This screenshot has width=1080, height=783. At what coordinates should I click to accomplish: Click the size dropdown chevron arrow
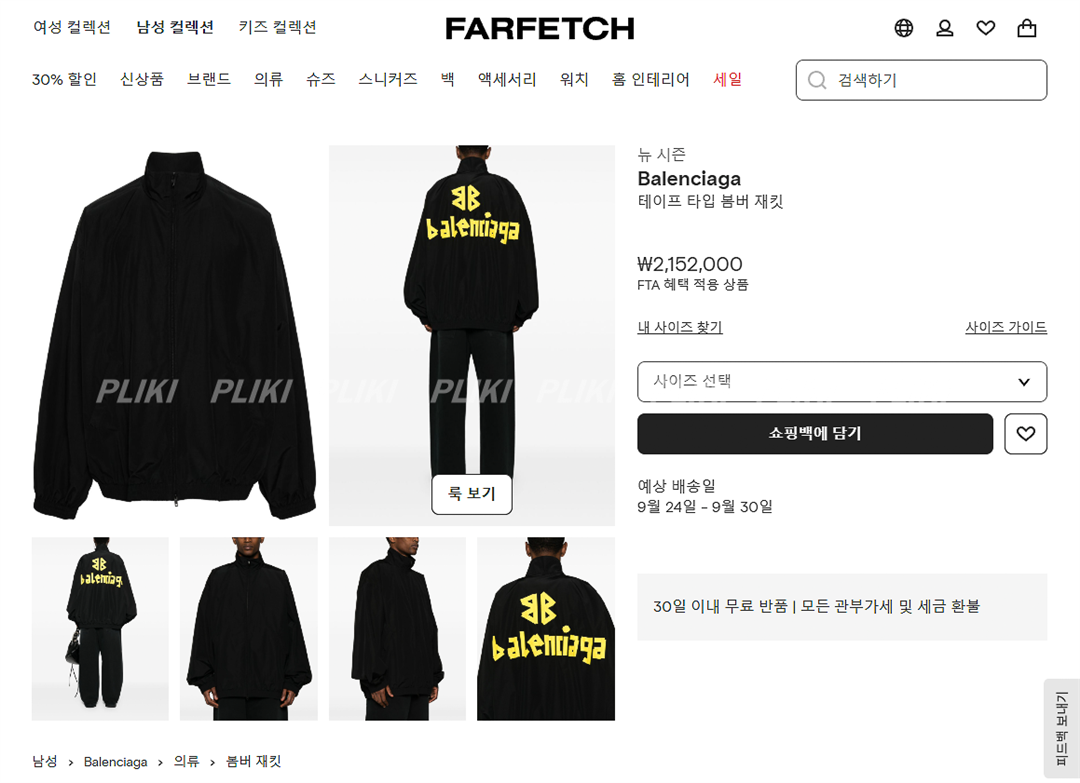1024,382
